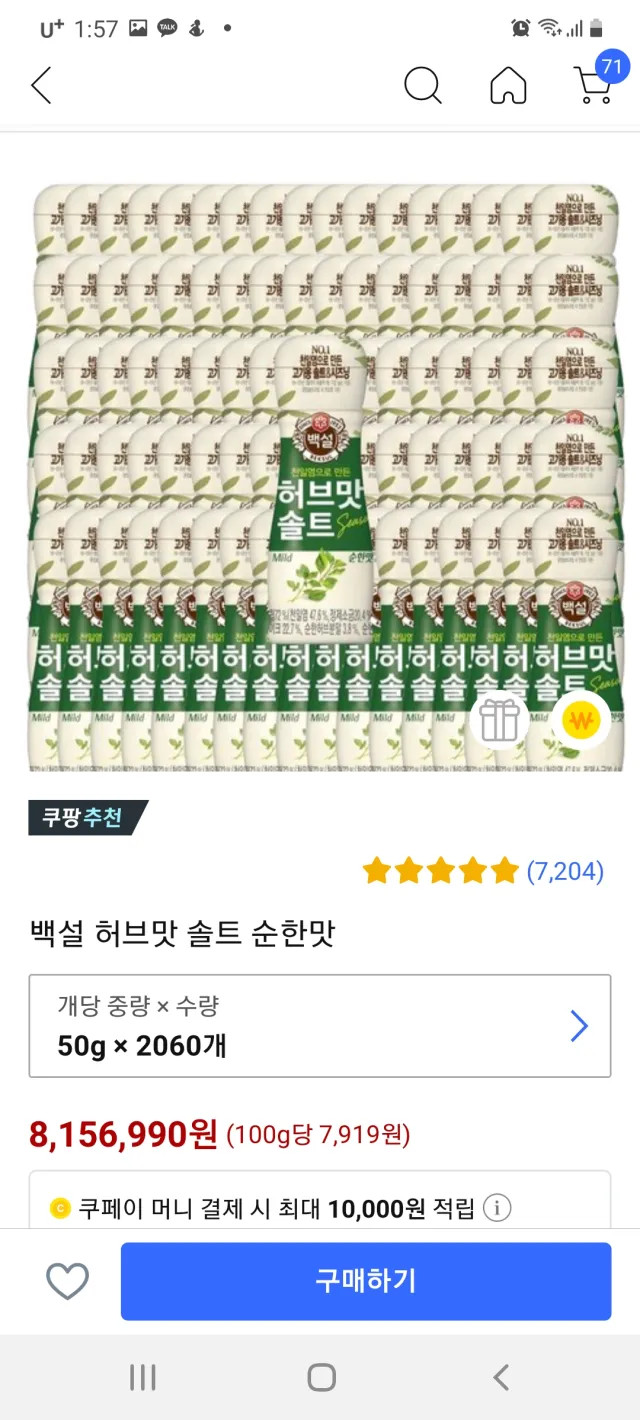Toggle the heart wishlist icon

(68, 1281)
